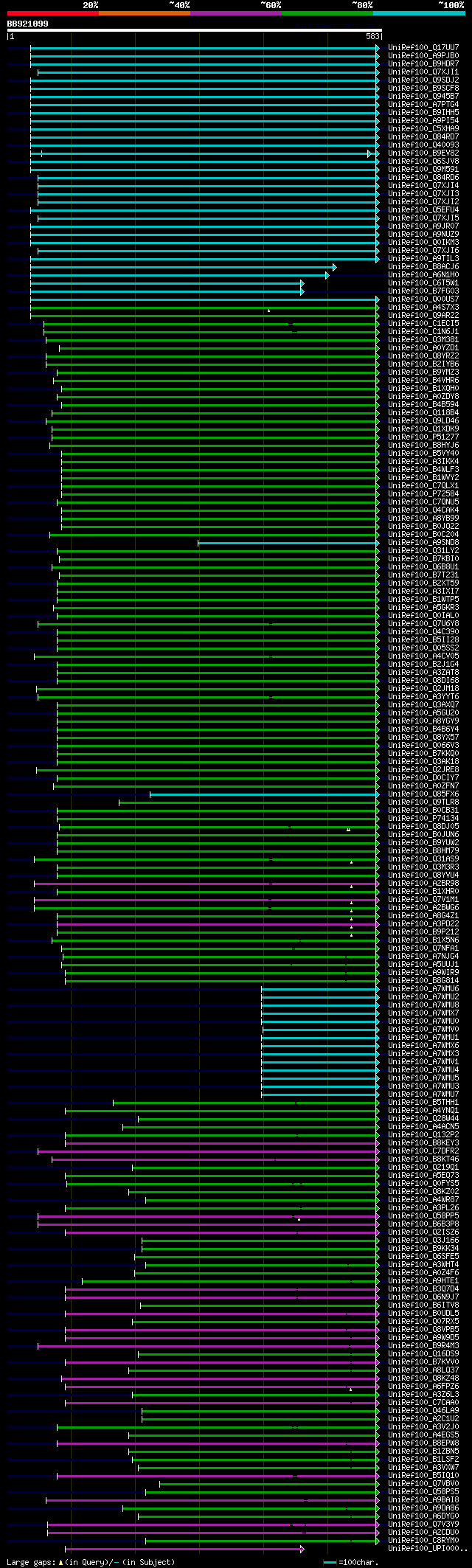Click the partial cyan bar of UniRef100_A9SND8

click(288, 543)
